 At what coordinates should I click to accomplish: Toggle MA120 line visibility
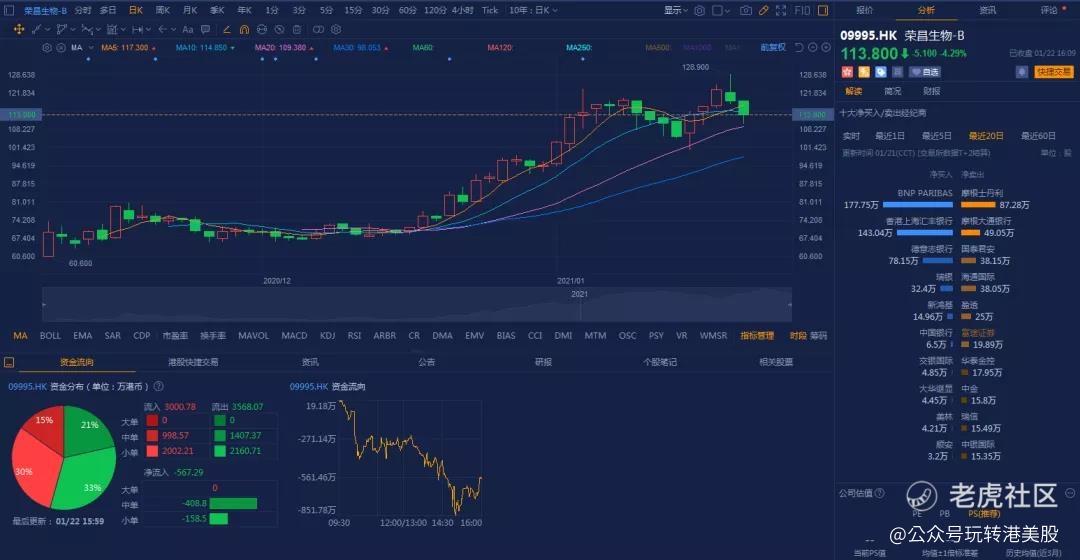coord(500,48)
